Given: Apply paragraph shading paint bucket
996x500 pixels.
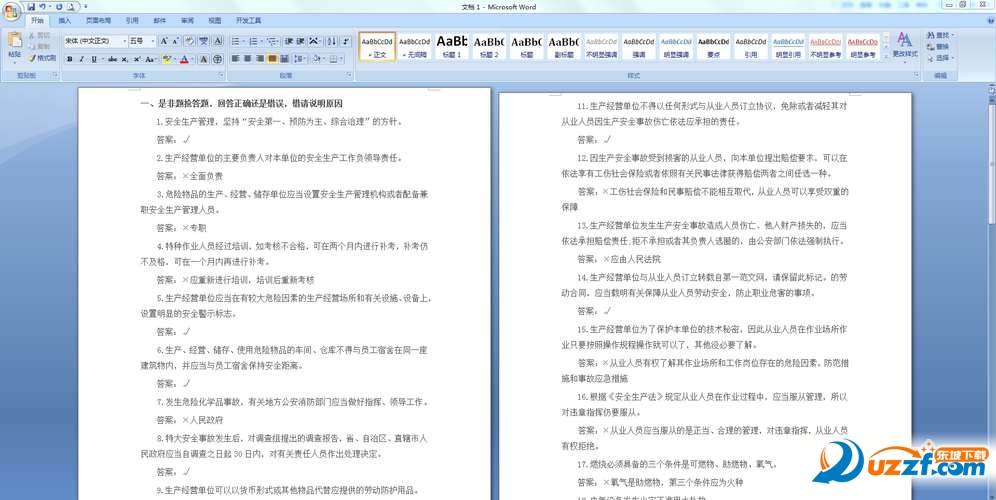Looking at the screenshot, I should 316,59.
